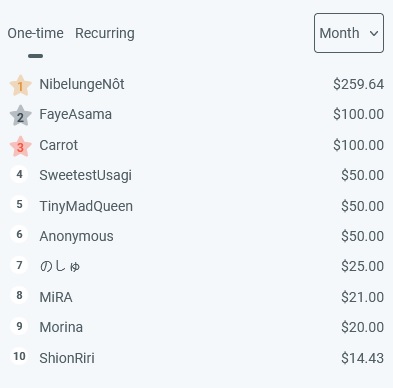
Task: Click the red rank 3 star badge
Action: 20,146
